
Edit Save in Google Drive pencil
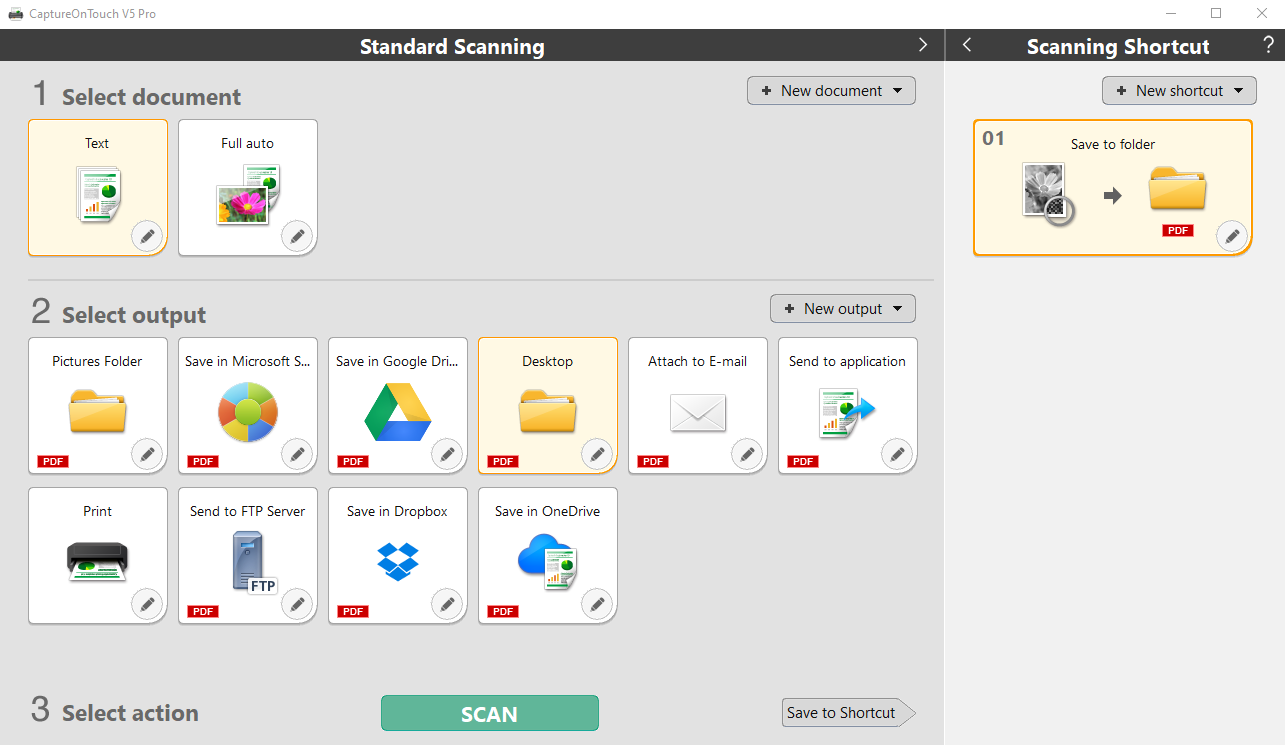click(x=447, y=455)
